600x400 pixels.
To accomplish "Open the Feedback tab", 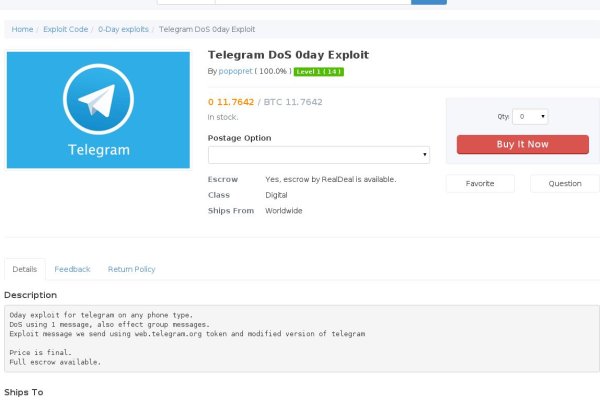I will click(x=72, y=269).
